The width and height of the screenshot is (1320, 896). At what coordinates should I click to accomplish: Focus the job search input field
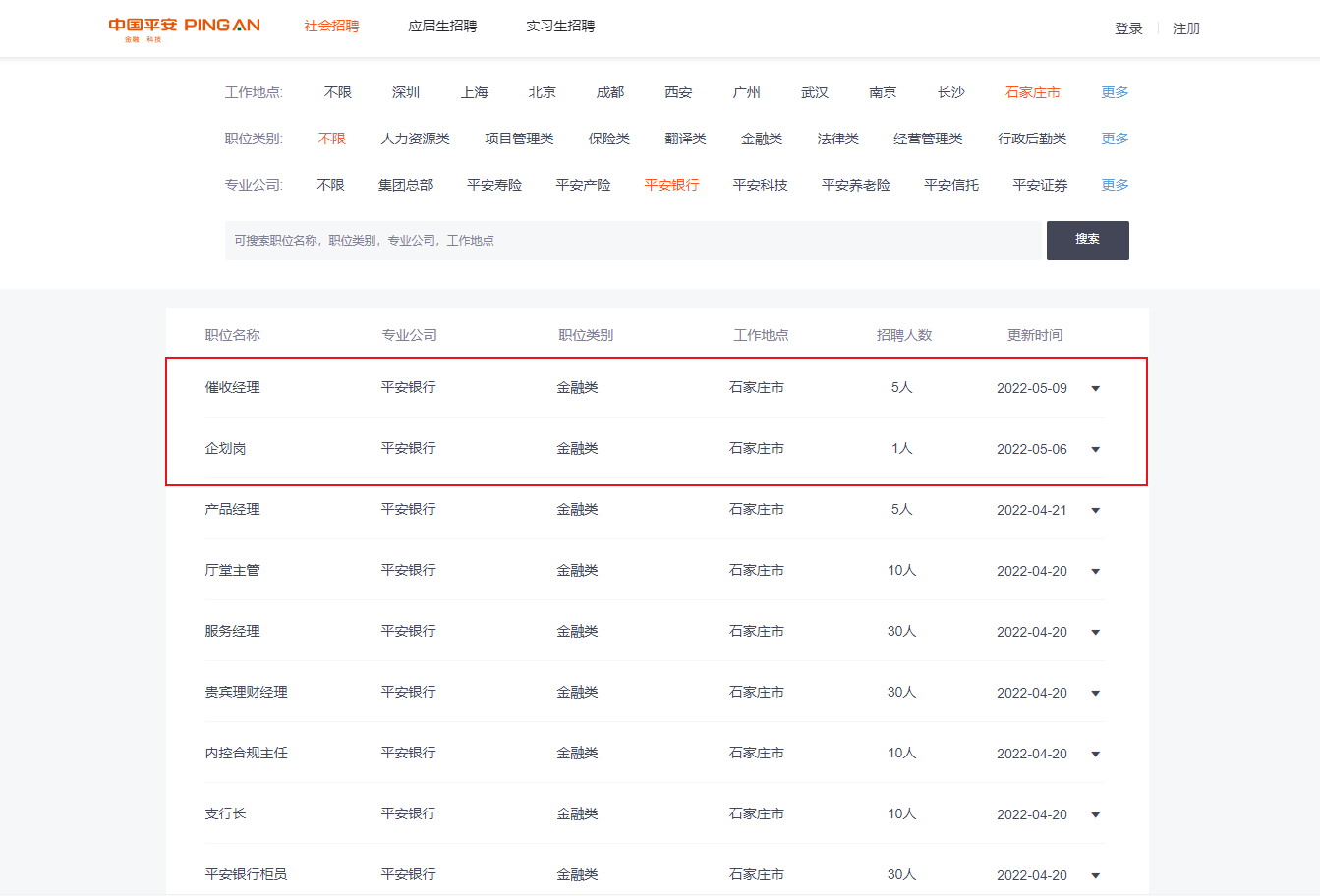[633, 241]
